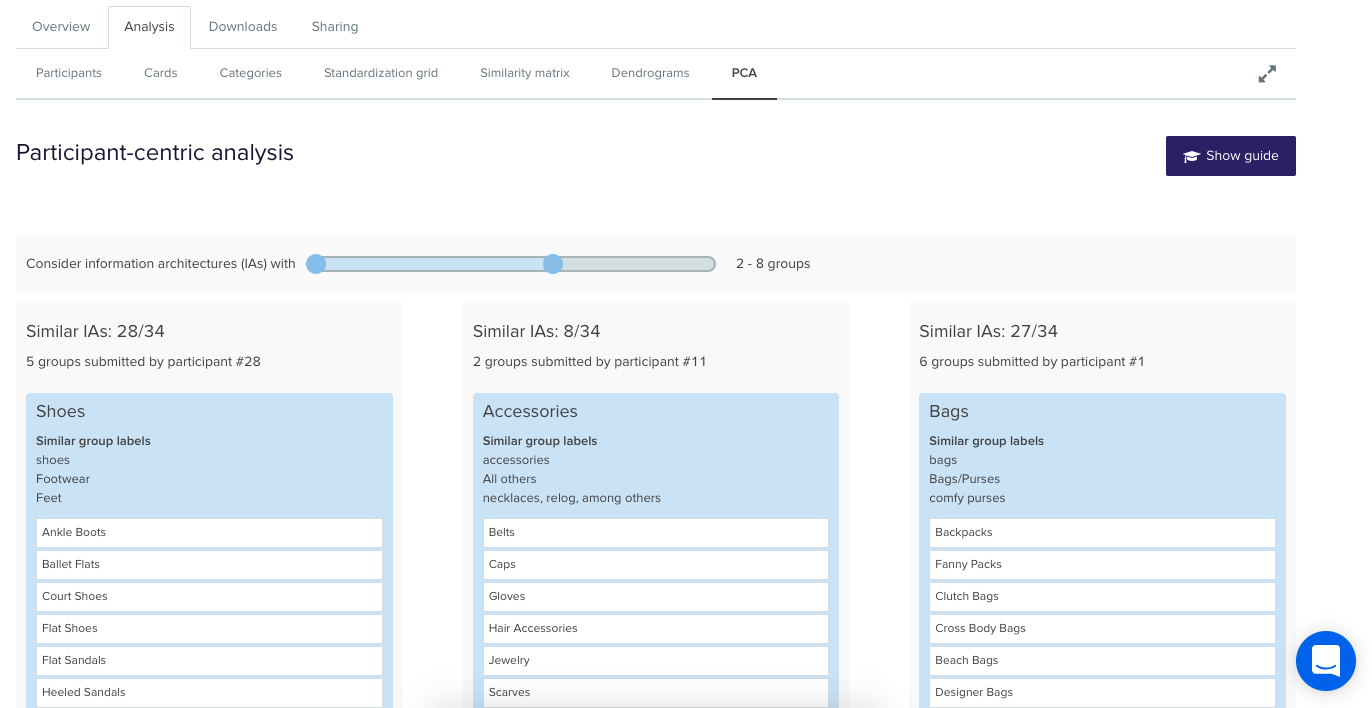Click the Heeled Sandals card
The height and width of the screenshot is (708, 1372).
[210, 692]
